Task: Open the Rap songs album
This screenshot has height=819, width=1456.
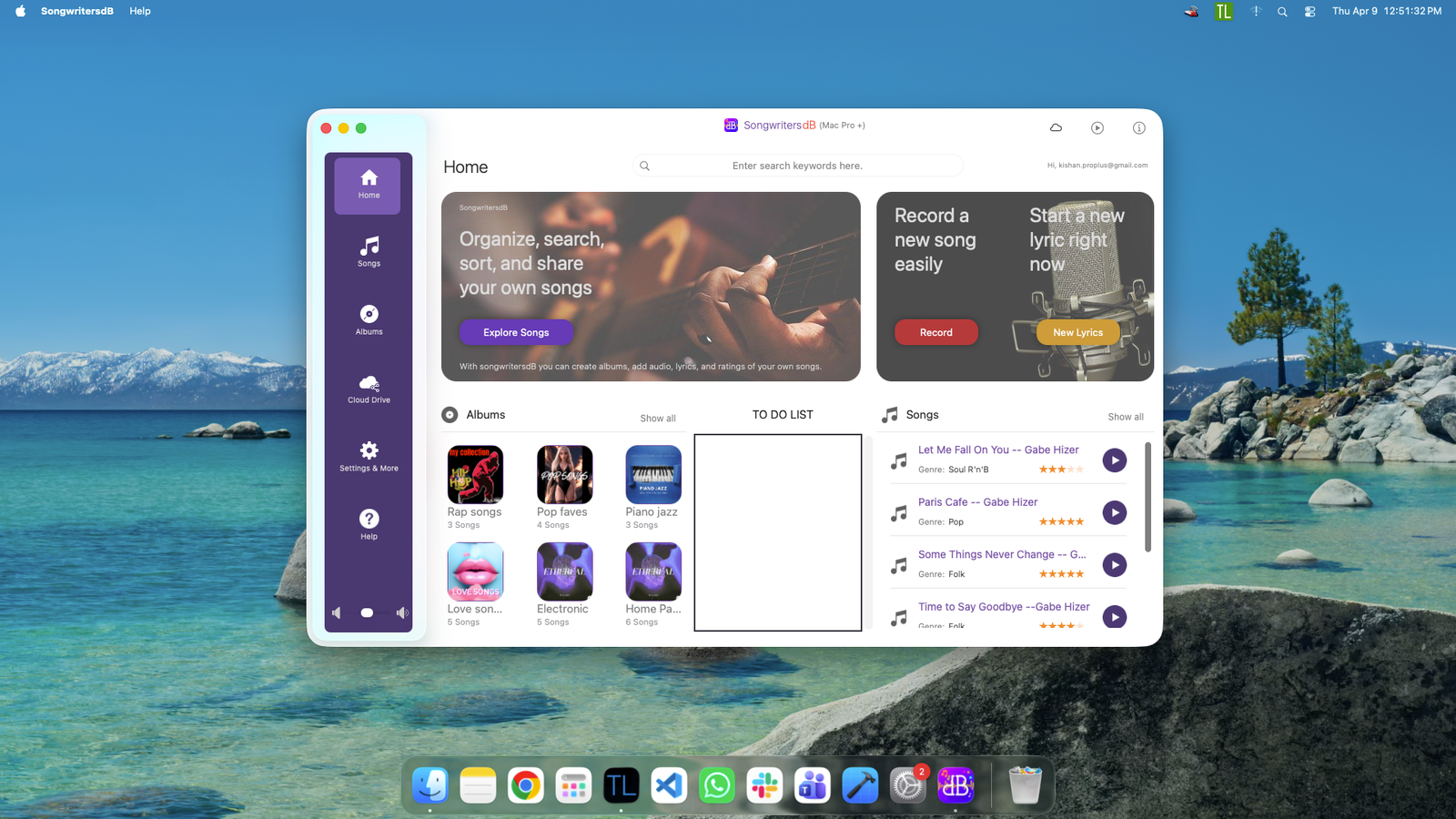Action: point(475,474)
